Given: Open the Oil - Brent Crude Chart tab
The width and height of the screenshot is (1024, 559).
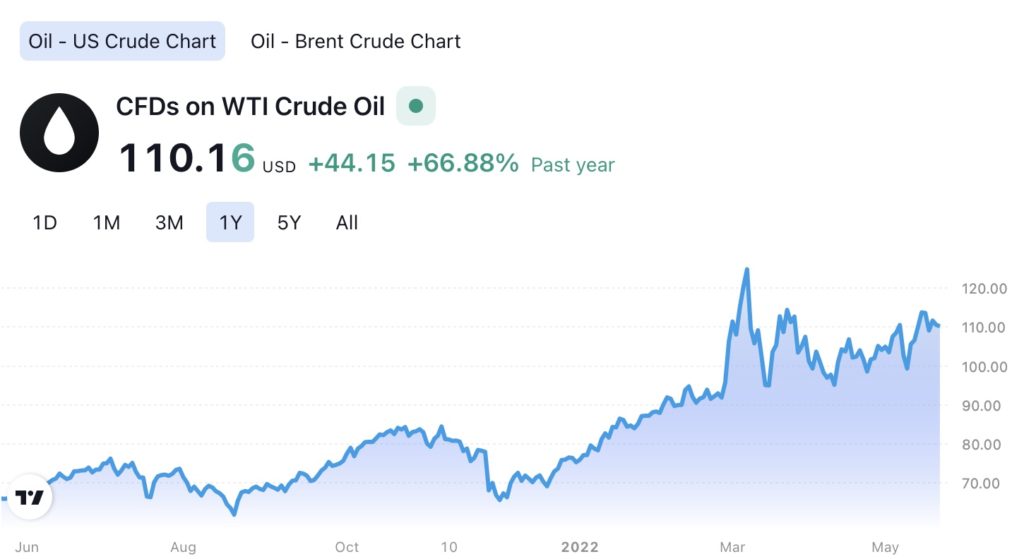Looking at the screenshot, I should tap(355, 41).
